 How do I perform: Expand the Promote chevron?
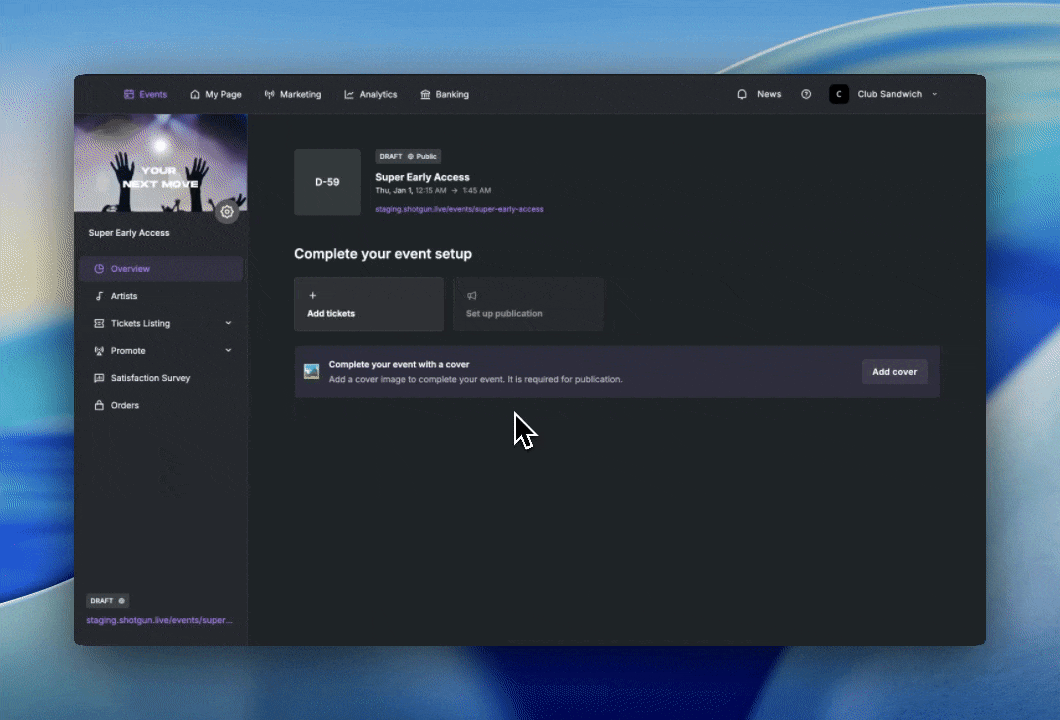pos(228,350)
